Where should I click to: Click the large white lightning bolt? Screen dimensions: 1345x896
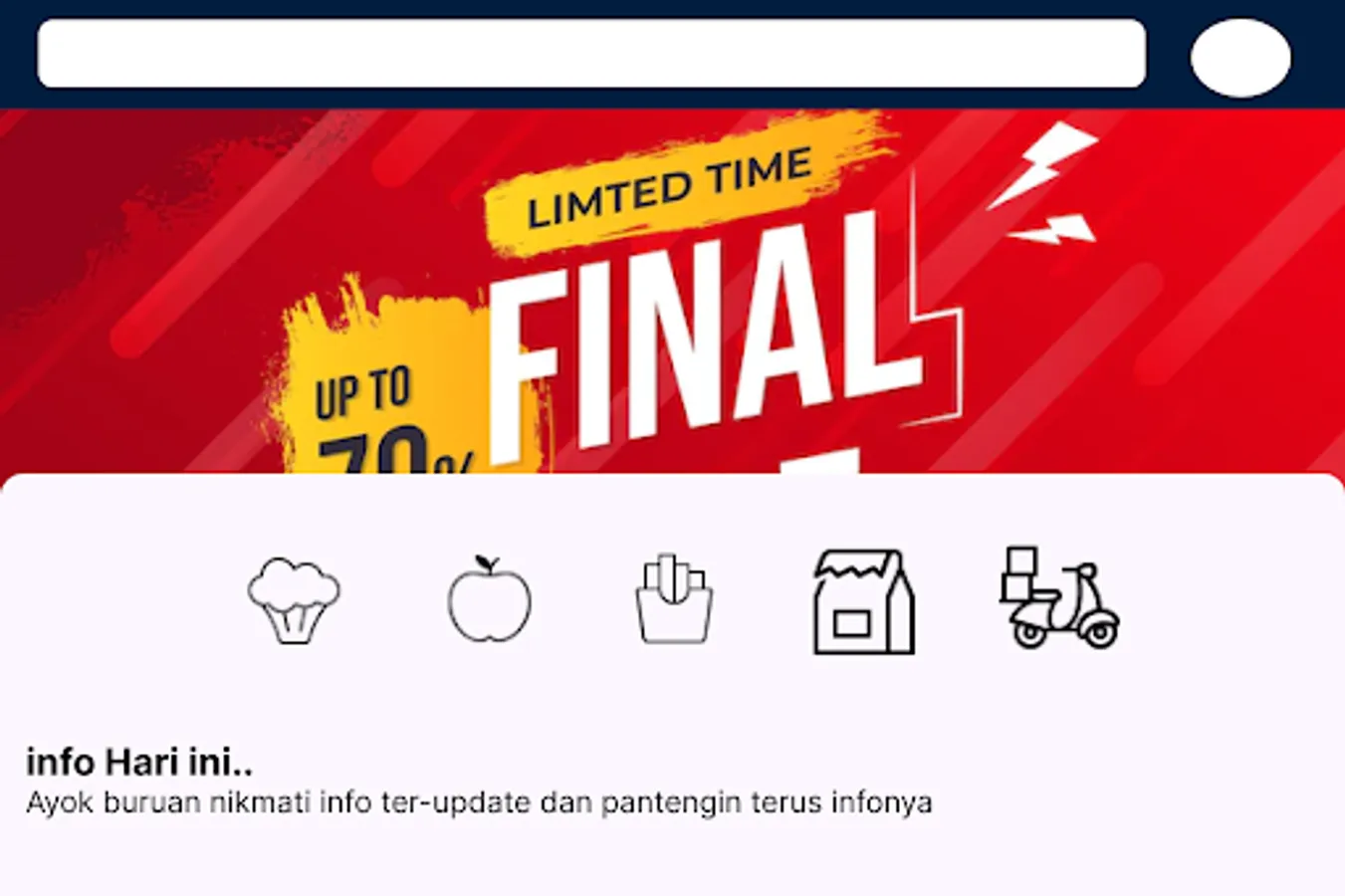[1041, 164]
